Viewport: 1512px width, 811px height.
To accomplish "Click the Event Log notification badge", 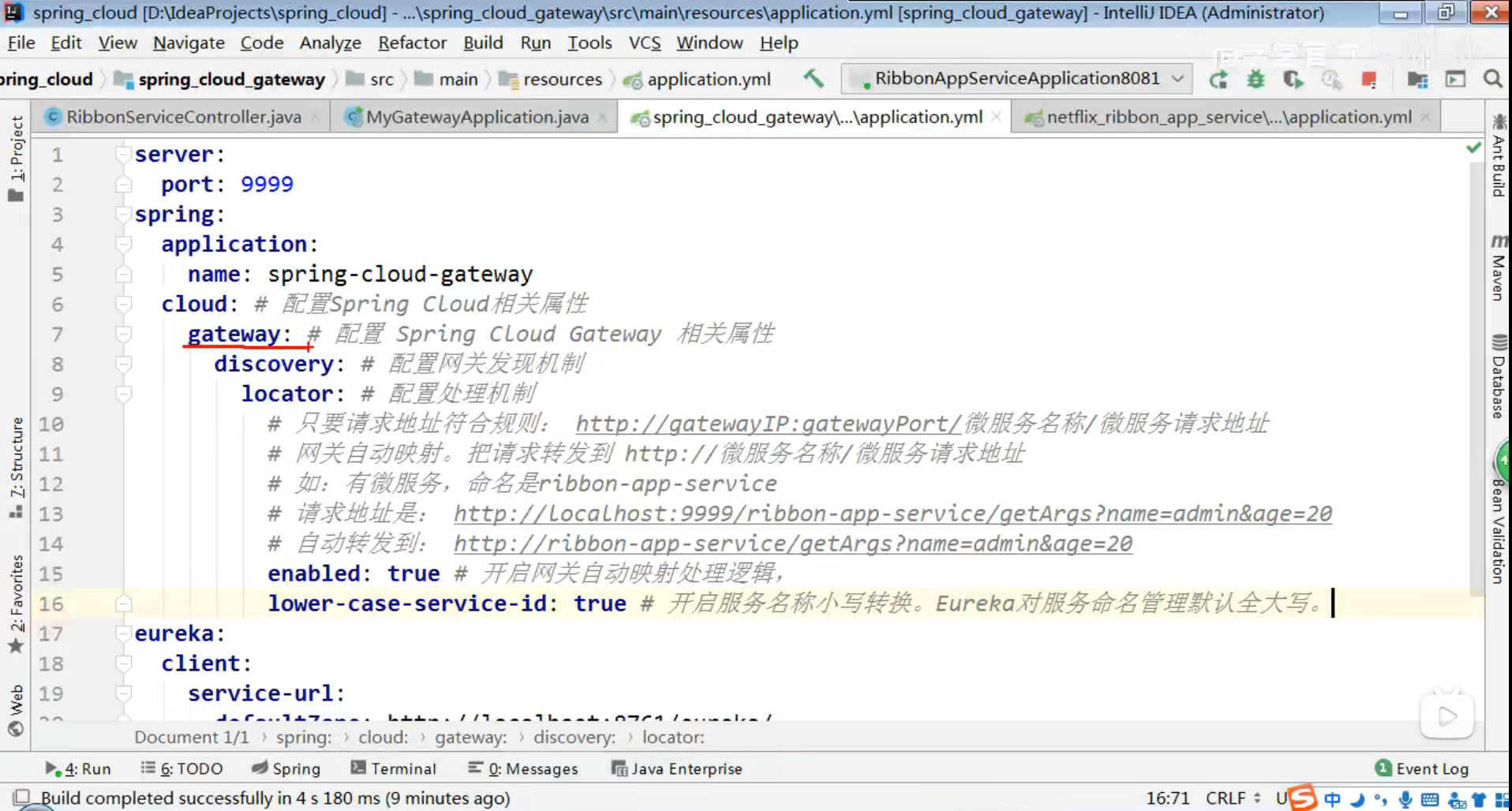I will click(1383, 768).
